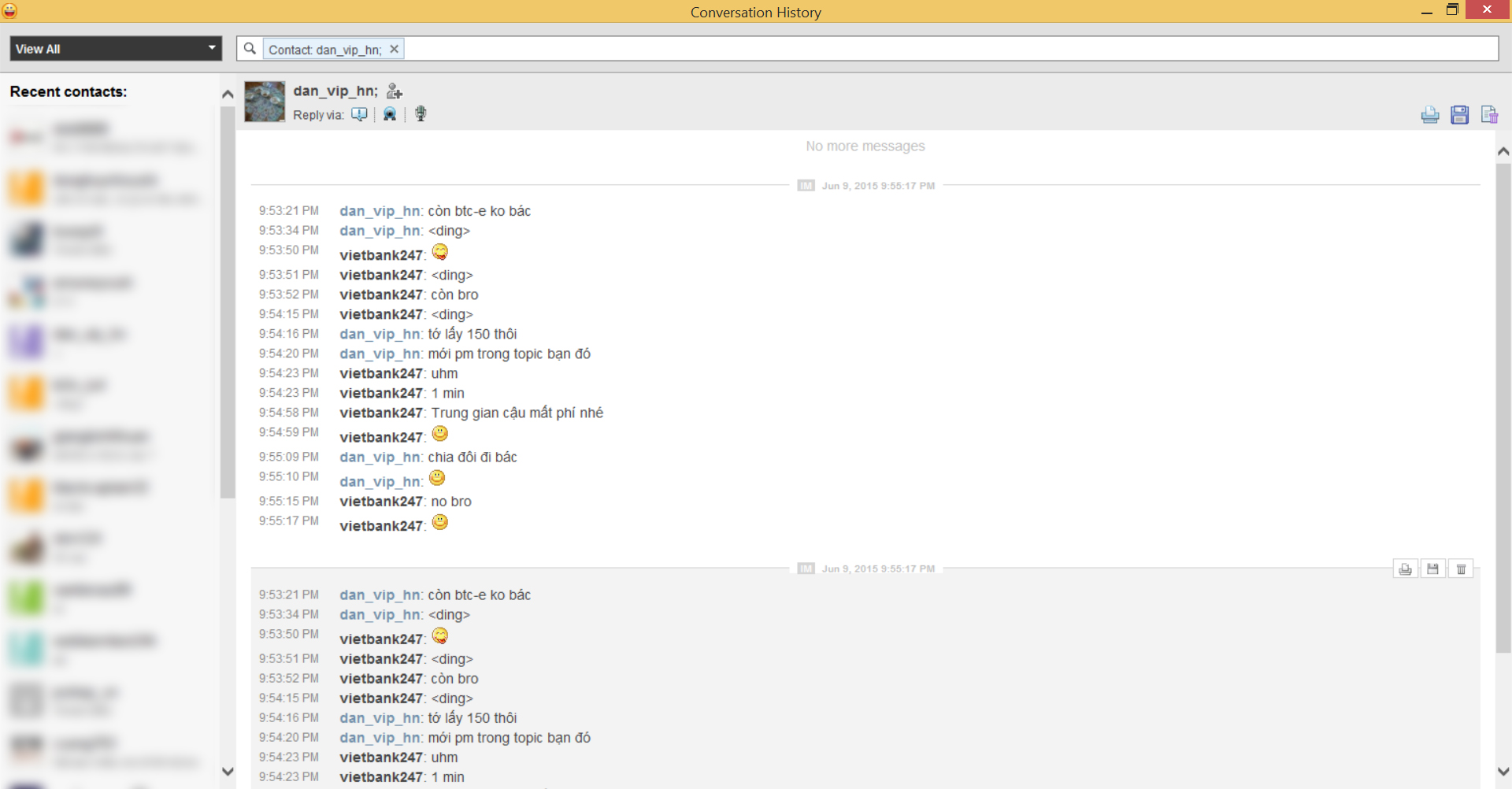
Task: Click the message "chia đôi đi bác"
Action: [472, 457]
